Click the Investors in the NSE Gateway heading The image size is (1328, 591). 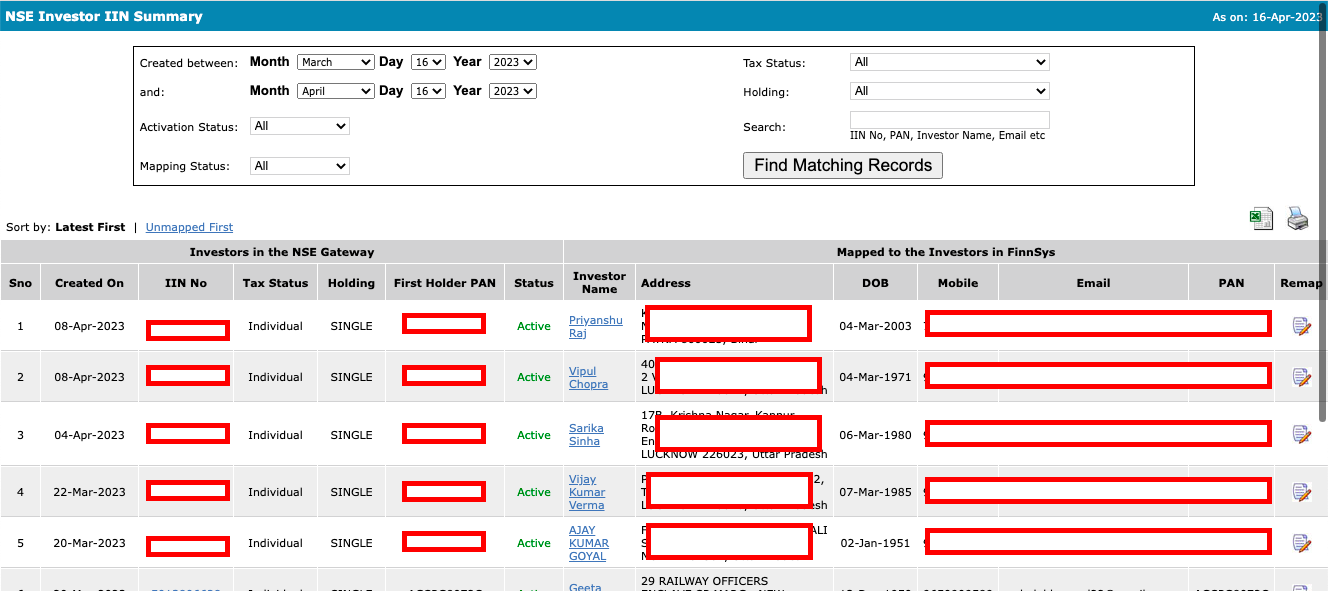(282, 252)
